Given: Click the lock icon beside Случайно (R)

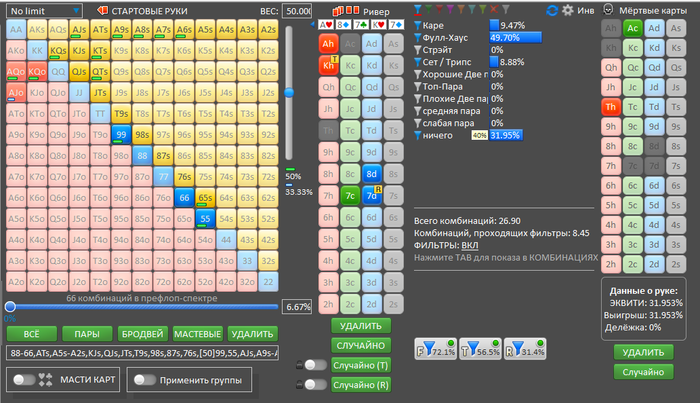Looking at the screenshot, I should [x=300, y=384].
